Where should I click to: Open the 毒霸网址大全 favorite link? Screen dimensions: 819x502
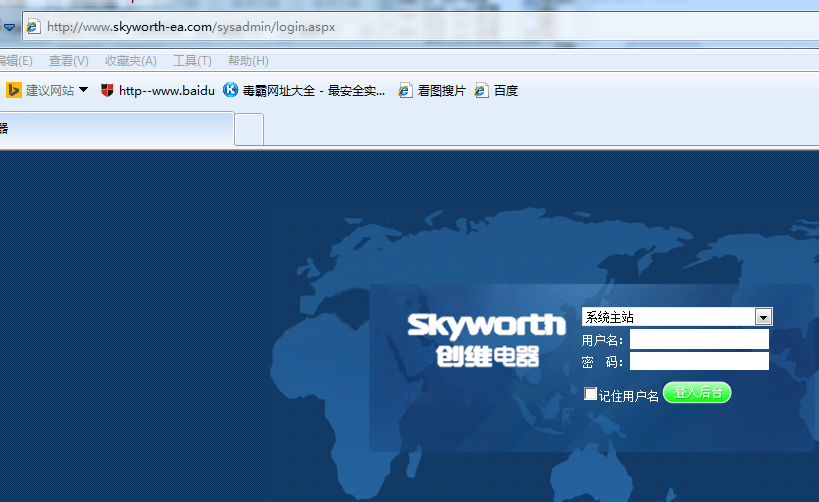(x=313, y=90)
